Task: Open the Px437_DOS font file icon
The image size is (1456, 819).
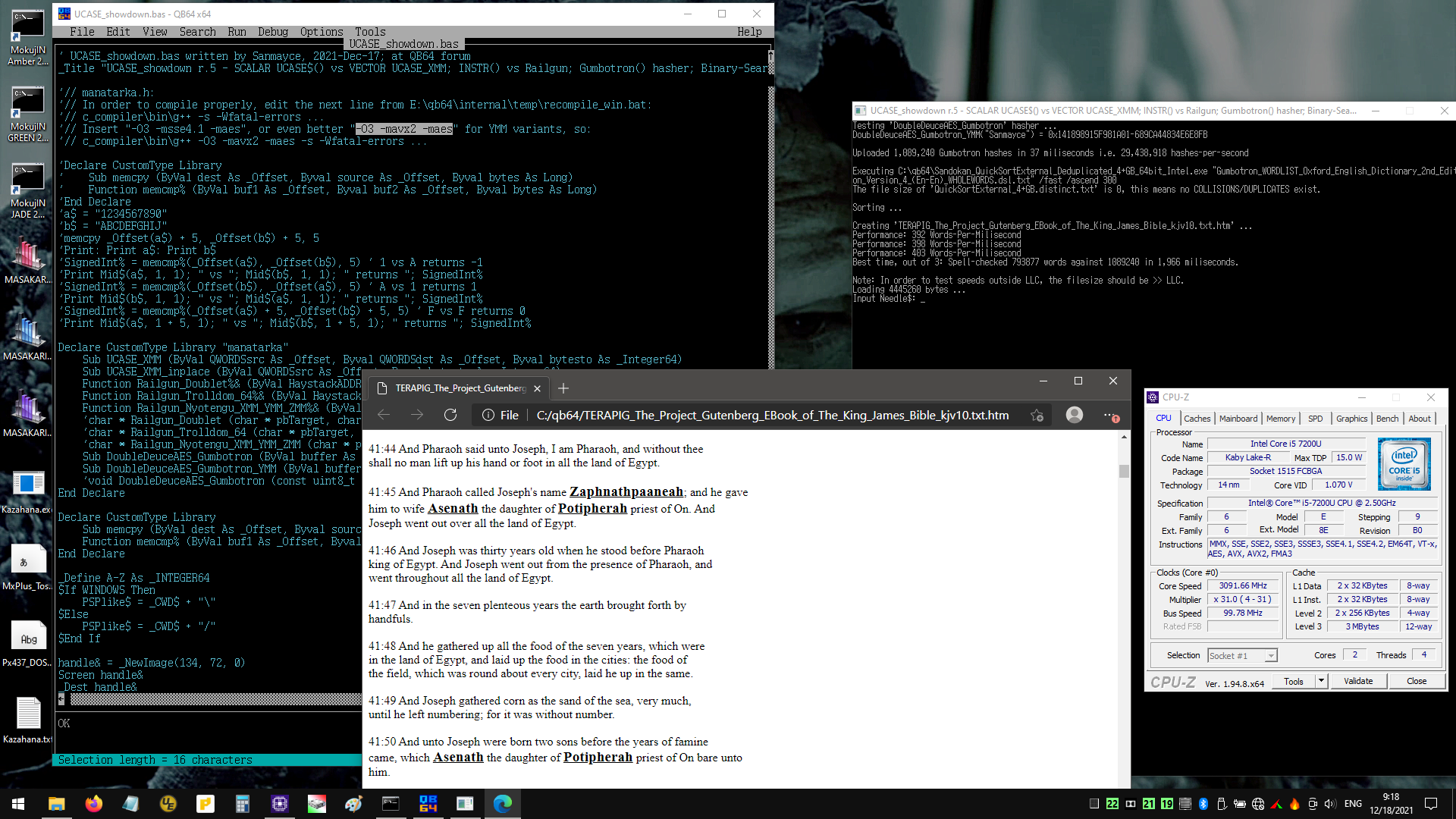Action: tap(27, 644)
